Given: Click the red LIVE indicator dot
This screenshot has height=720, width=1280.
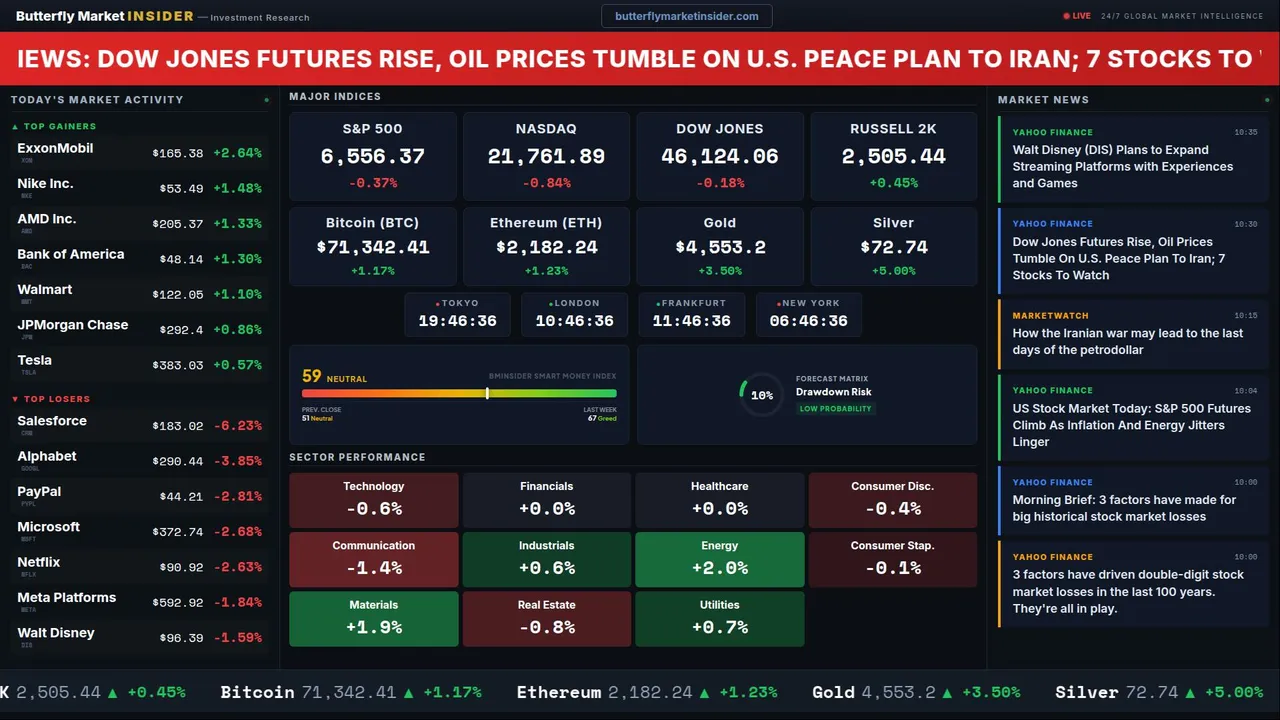Looking at the screenshot, I should click(x=1066, y=16).
